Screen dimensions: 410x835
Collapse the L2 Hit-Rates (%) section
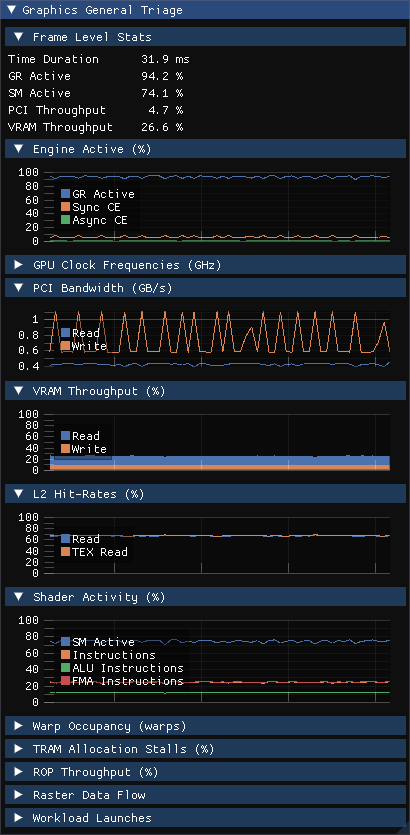(x=205, y=494)
